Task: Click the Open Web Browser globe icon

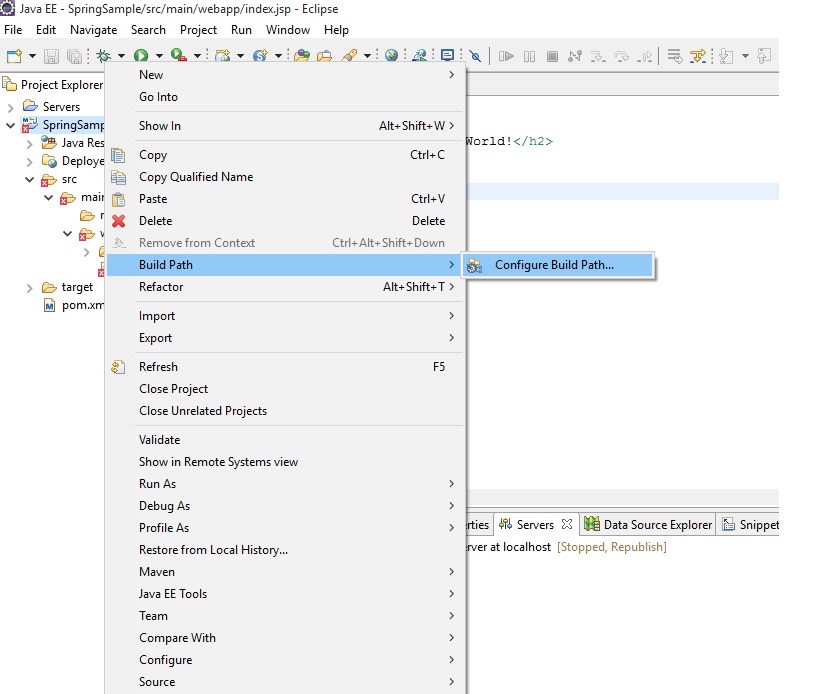Action: click(391, 55)
